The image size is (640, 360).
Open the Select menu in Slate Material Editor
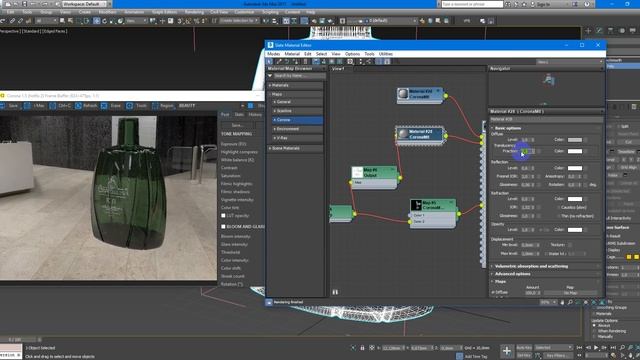(x=321, y=54)
